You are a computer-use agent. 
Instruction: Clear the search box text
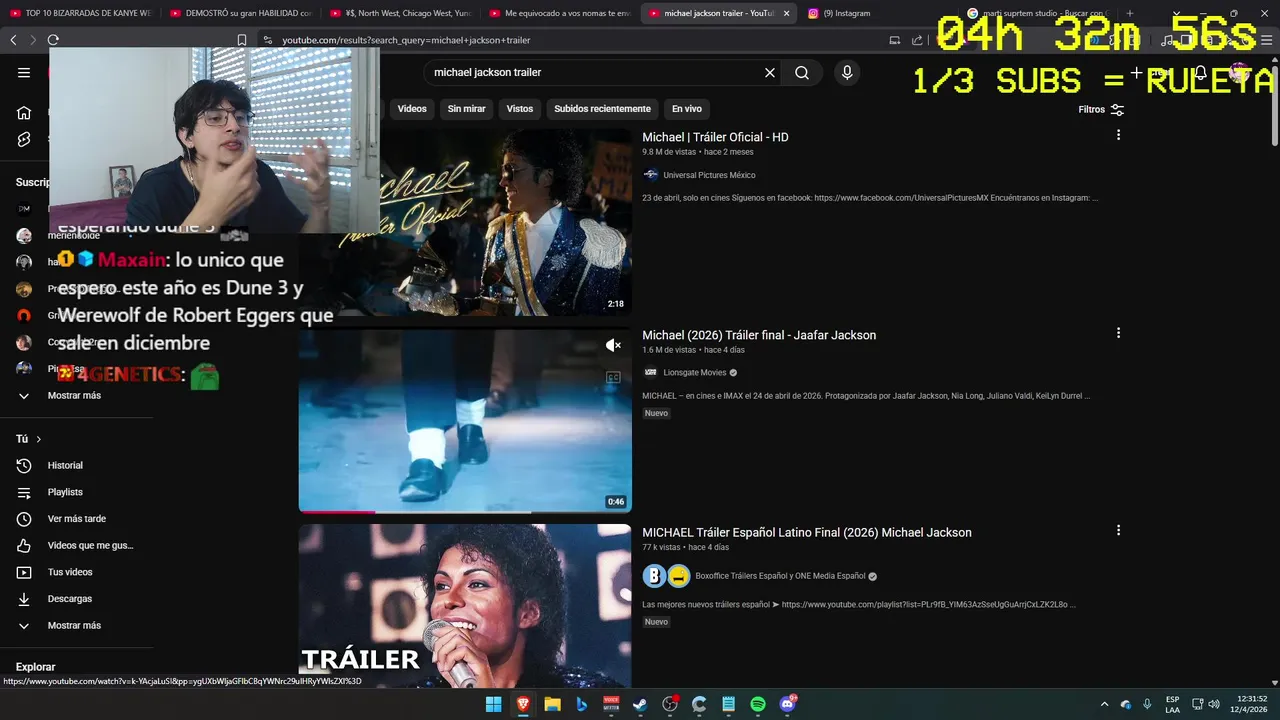click(770, 72)
